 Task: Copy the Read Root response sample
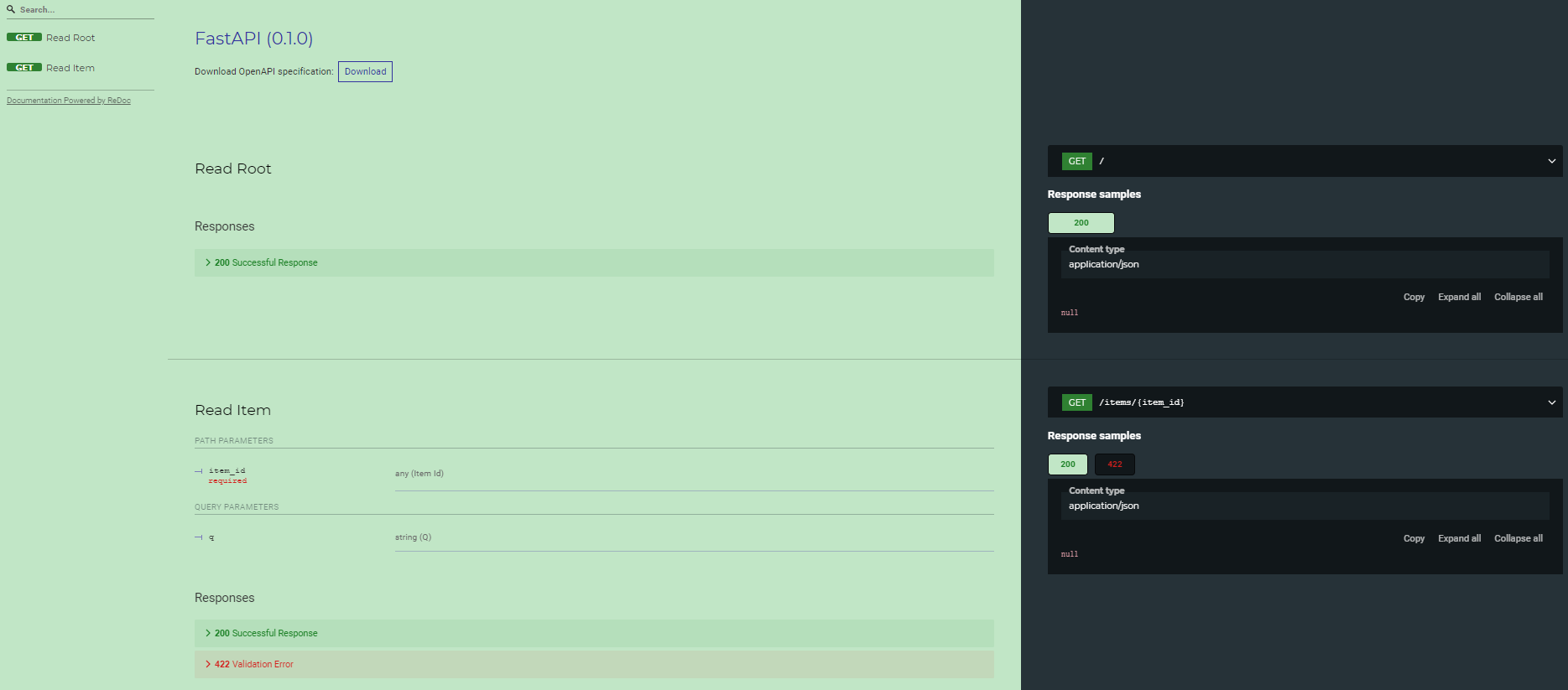(1414, 297)
